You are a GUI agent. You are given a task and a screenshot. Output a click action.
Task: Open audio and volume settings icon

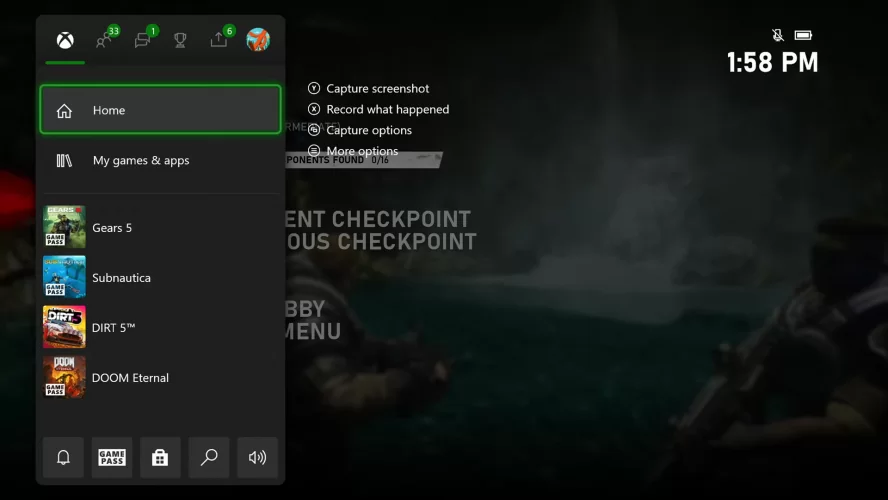point(258,457)
